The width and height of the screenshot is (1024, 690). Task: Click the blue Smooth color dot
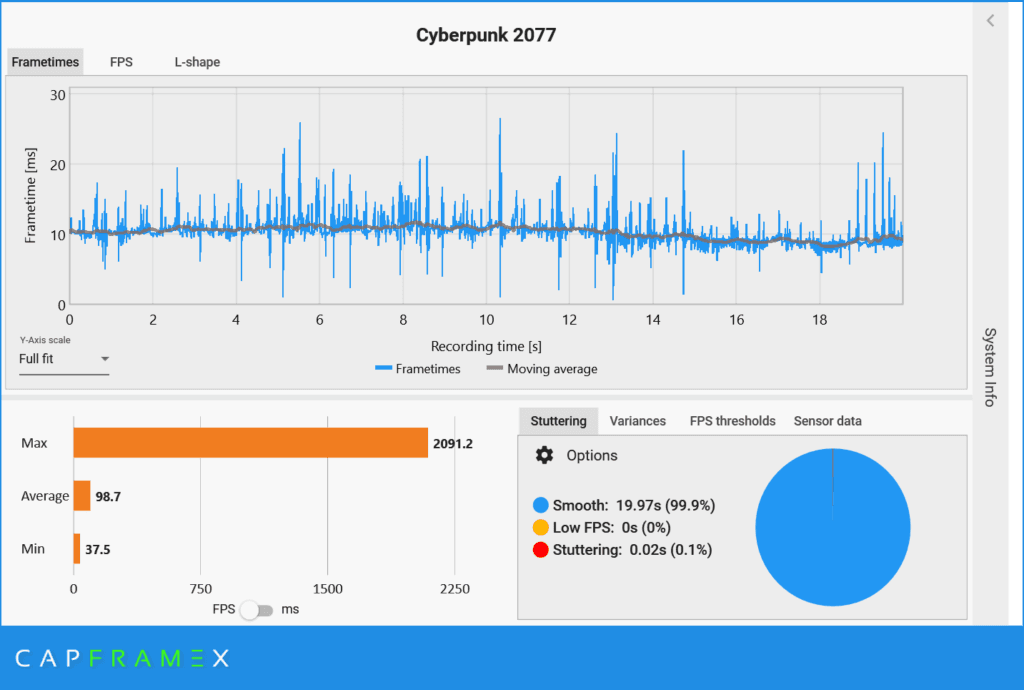pyautogui.click(x=541, y=505)
